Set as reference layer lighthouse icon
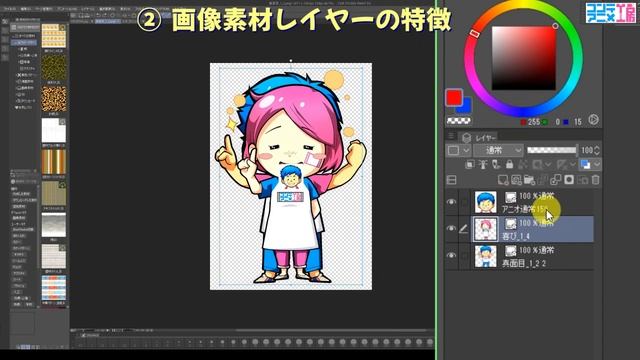The image size is (640, 360). (x=483, y=164)
